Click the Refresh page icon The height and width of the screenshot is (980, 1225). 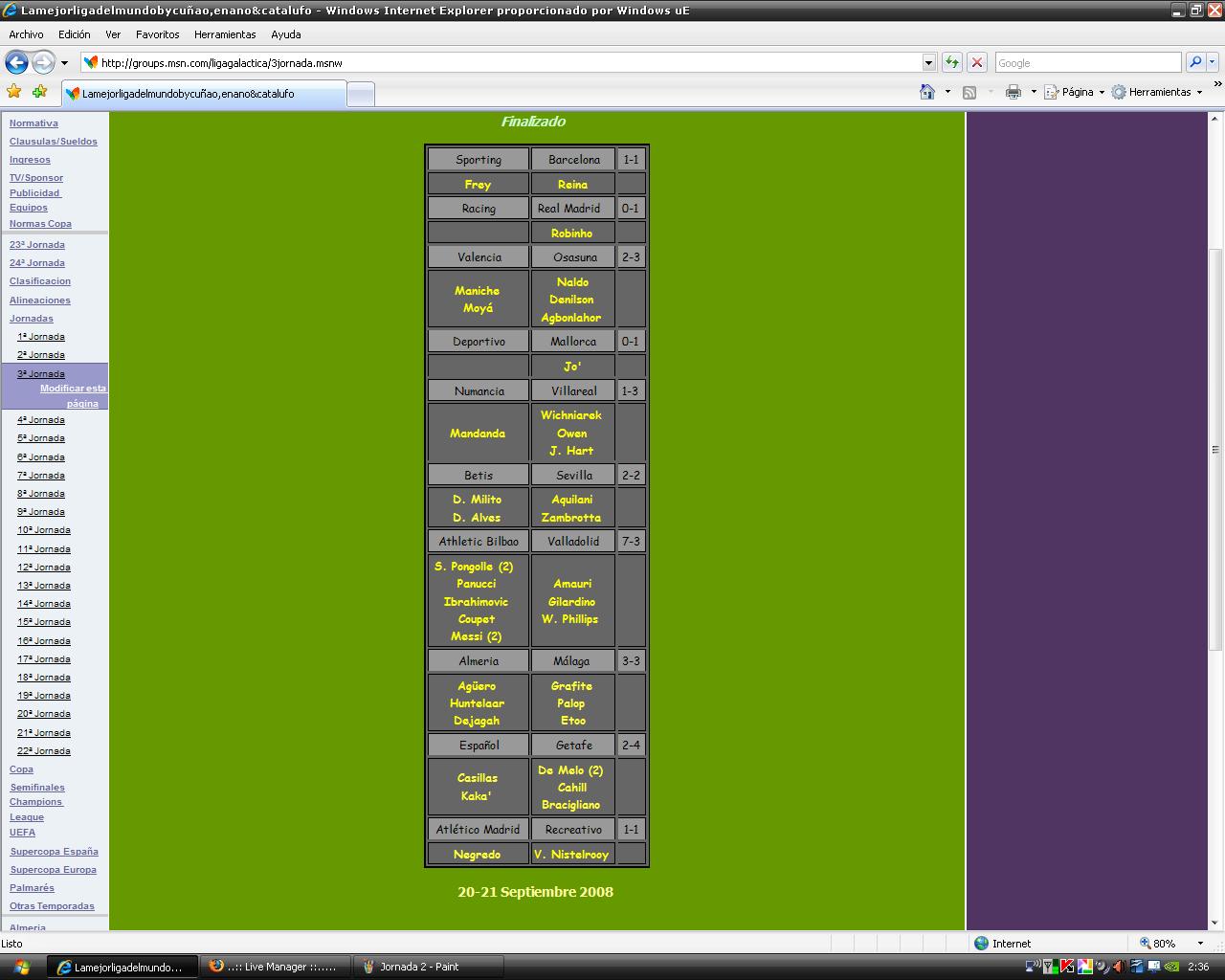[x=951, y=63]
